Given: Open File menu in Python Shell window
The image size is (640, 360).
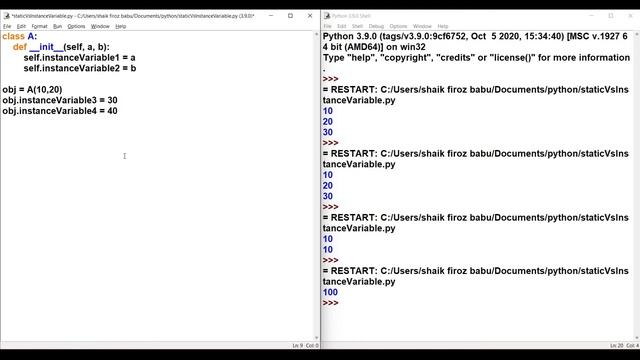Looking at the screenshot, I should point(327,26).
